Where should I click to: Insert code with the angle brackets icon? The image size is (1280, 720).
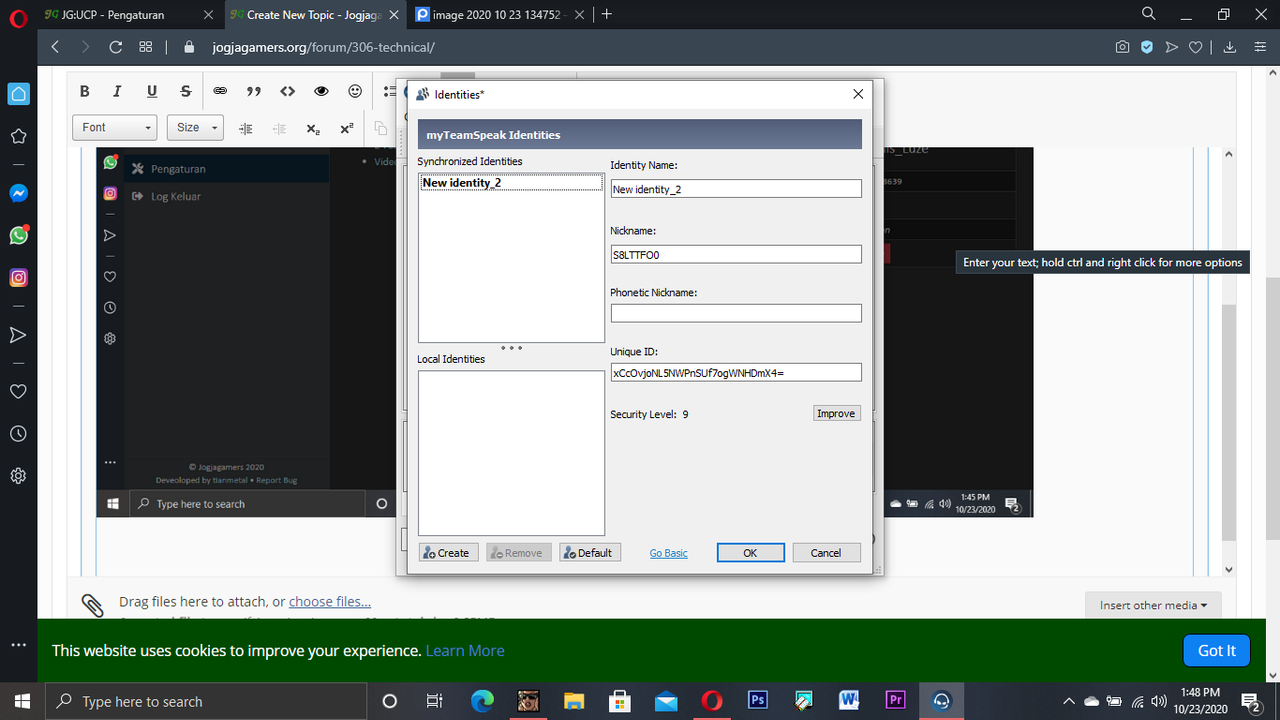pyautogui.click(x=287, y=91)
